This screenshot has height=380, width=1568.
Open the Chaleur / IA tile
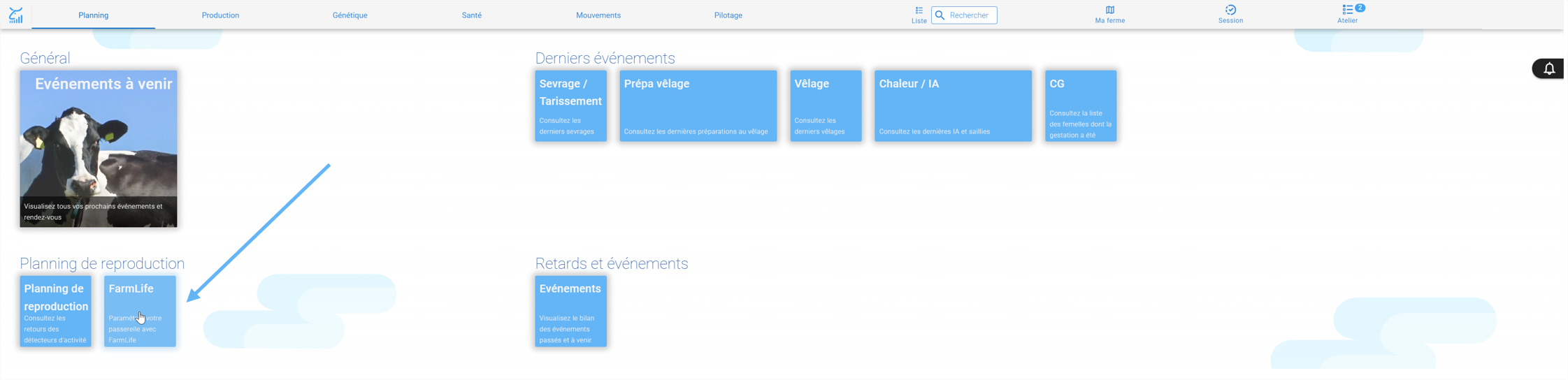953,105
